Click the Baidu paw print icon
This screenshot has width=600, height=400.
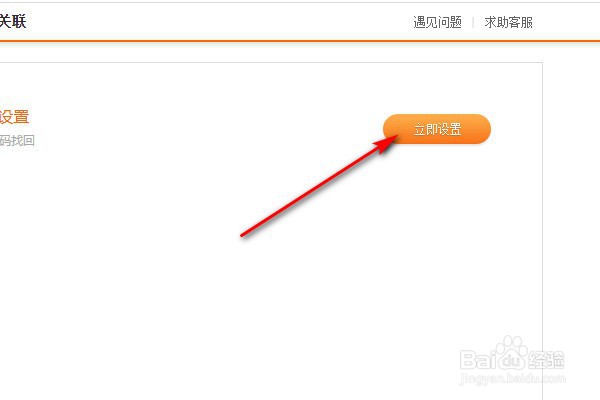512,353
